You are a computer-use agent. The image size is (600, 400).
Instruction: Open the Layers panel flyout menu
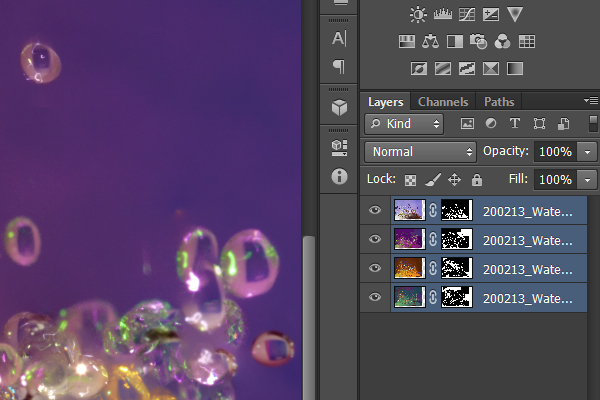[x=591, y=100]
